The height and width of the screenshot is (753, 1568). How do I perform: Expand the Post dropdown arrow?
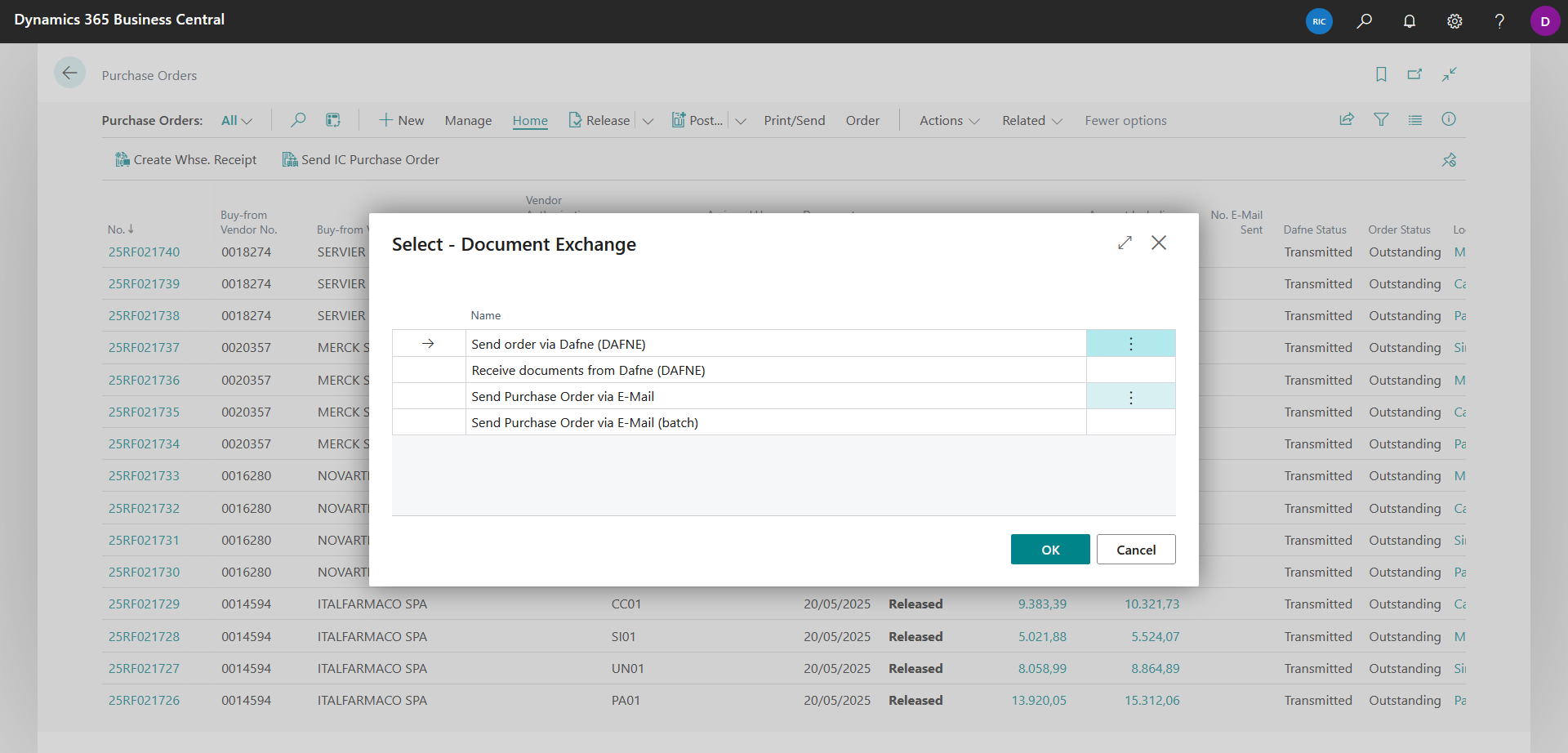(741, 121)
